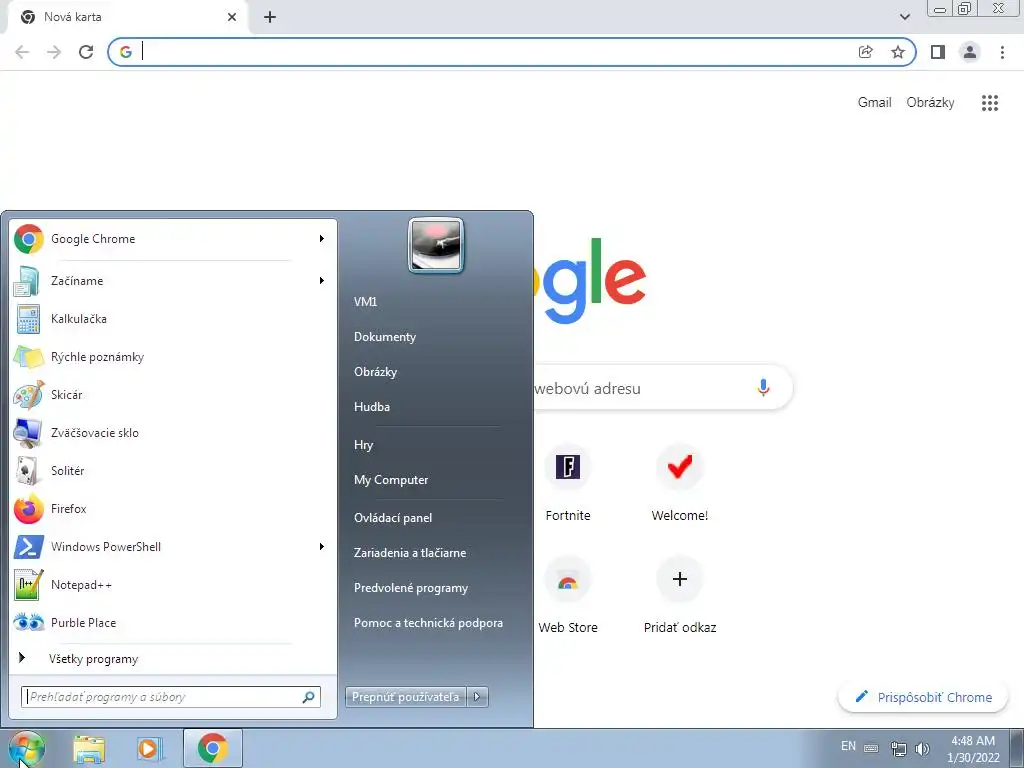1024x768 pixels.
Task: Expand Google Chrome jump list arrow
Action: tap(321, 239)
